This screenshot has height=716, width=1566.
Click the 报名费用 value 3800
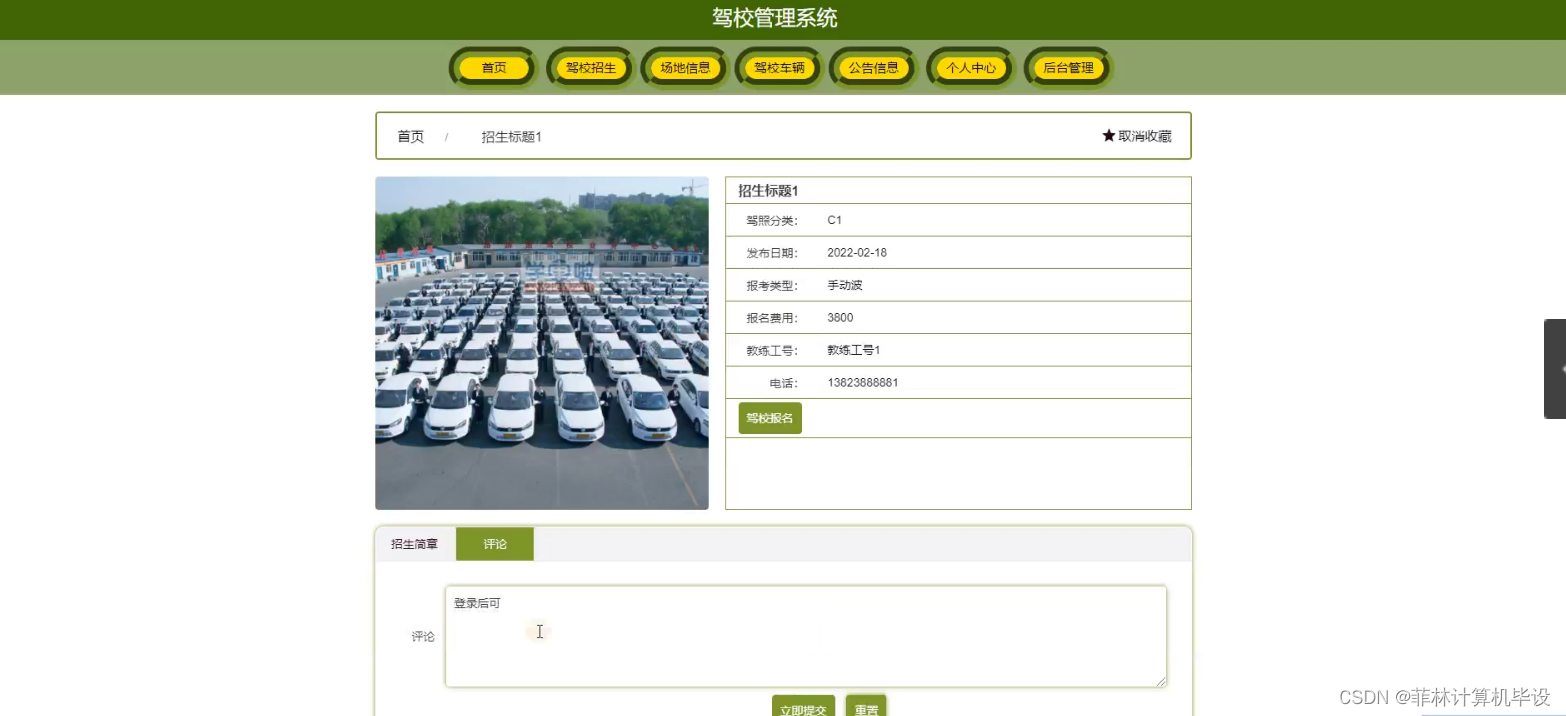tap(840, 318)
